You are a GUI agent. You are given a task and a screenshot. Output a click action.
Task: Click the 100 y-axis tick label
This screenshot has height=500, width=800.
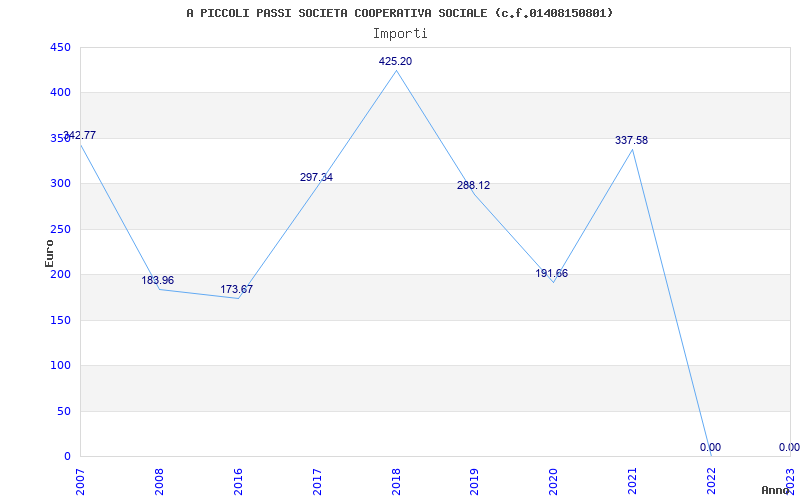tap(60, 366)
